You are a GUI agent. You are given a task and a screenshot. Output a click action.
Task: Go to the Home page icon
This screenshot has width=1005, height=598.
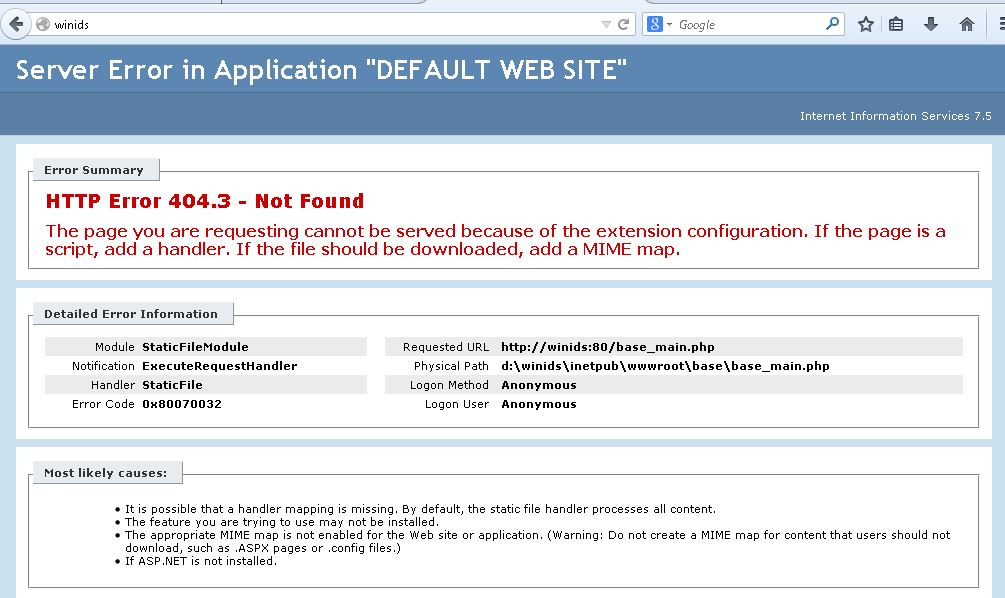[966, 24]
